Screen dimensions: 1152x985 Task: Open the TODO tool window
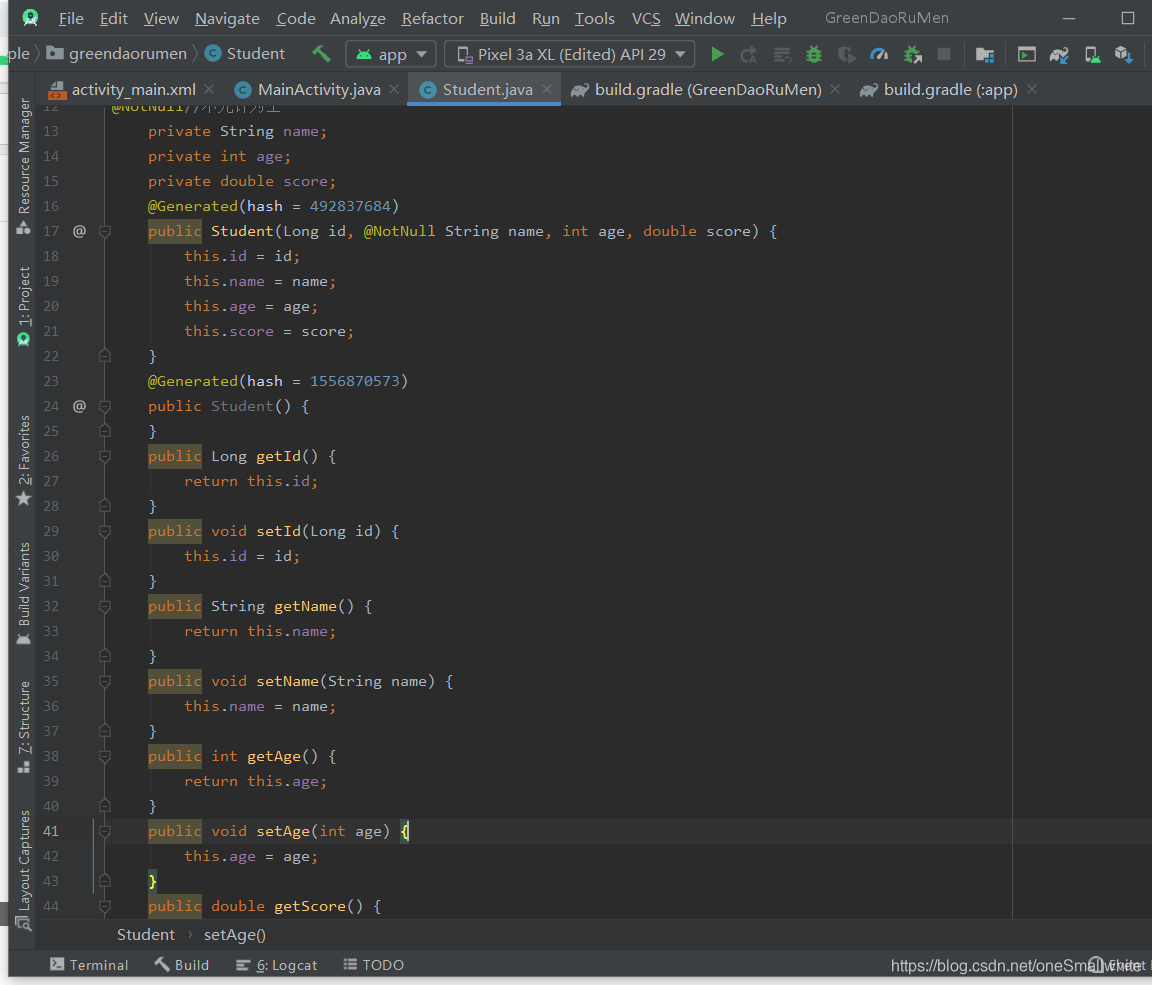374,965
